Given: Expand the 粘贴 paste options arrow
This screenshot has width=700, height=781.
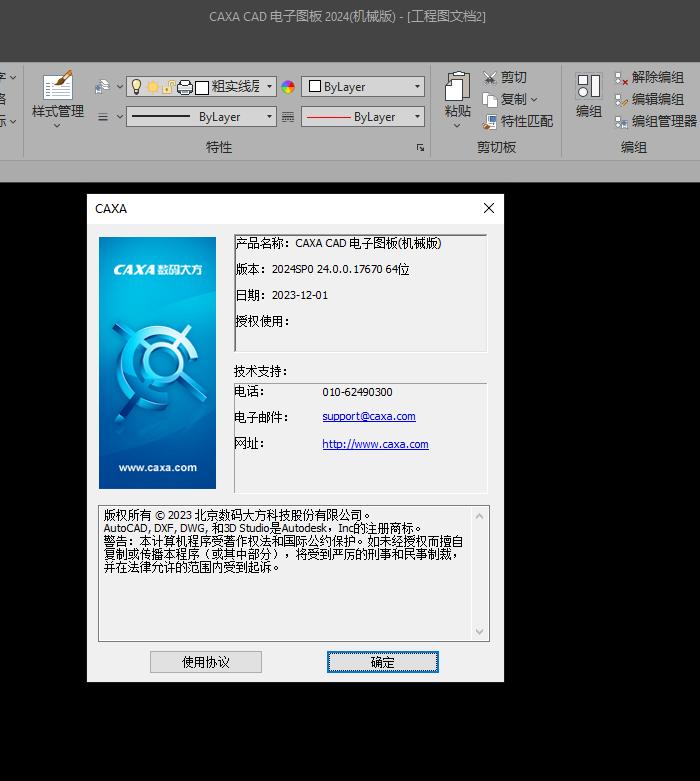Looking at the screenshot, I should tap(457, 126).
